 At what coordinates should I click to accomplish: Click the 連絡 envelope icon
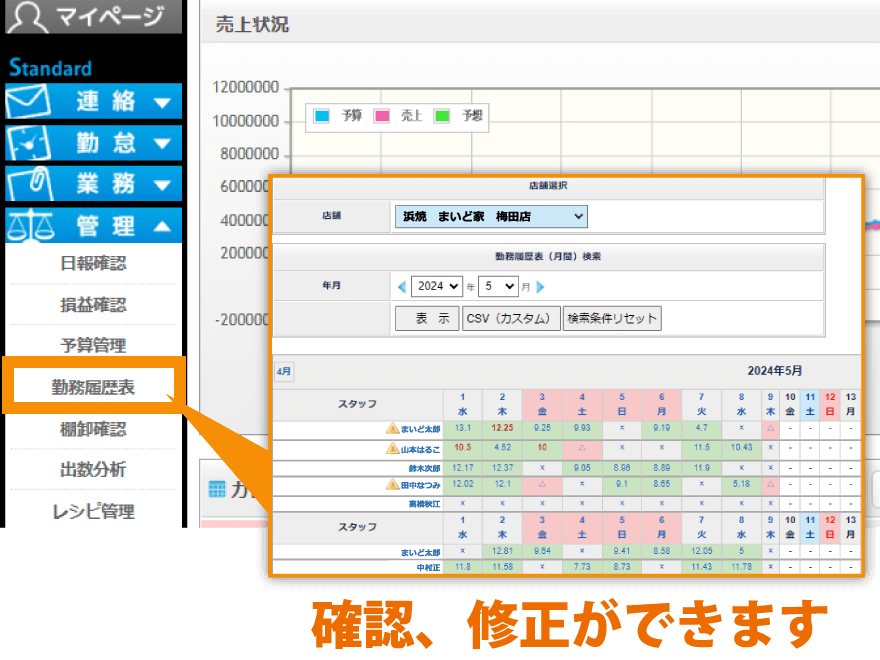[x=30, y=100]
